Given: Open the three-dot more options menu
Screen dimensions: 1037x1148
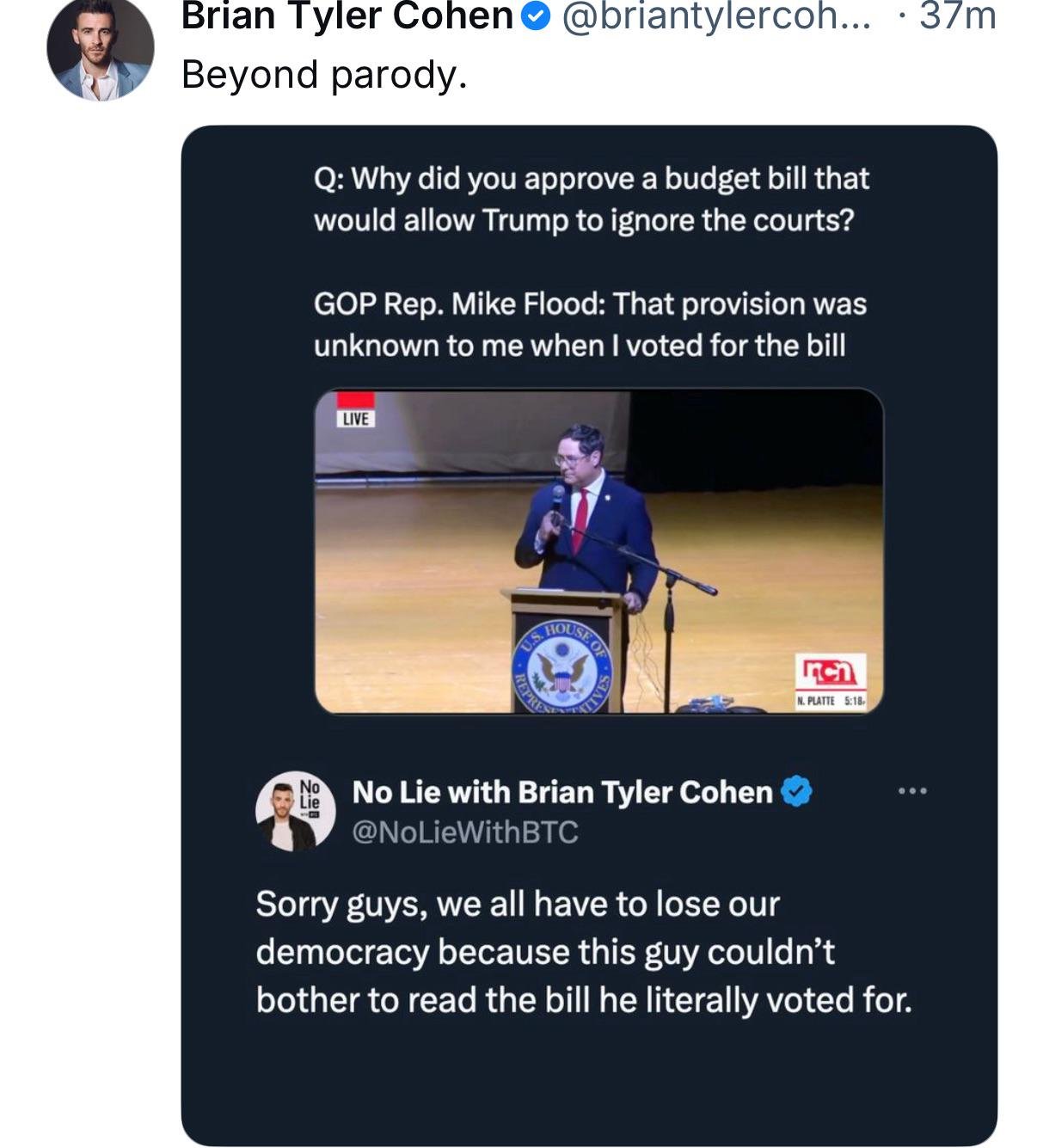Looking at the screenshot, I should [912, 790].
